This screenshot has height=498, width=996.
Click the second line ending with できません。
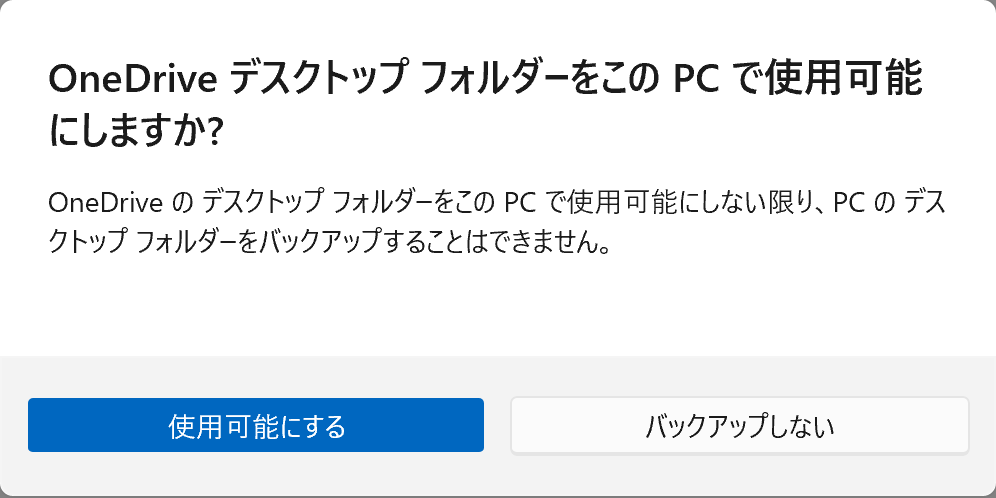pos(330,243)
